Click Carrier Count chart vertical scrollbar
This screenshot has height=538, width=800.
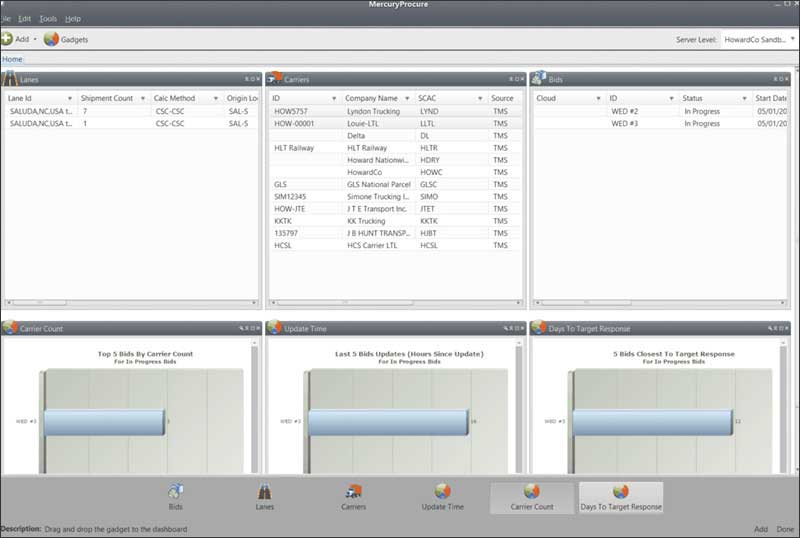[254, 408]
